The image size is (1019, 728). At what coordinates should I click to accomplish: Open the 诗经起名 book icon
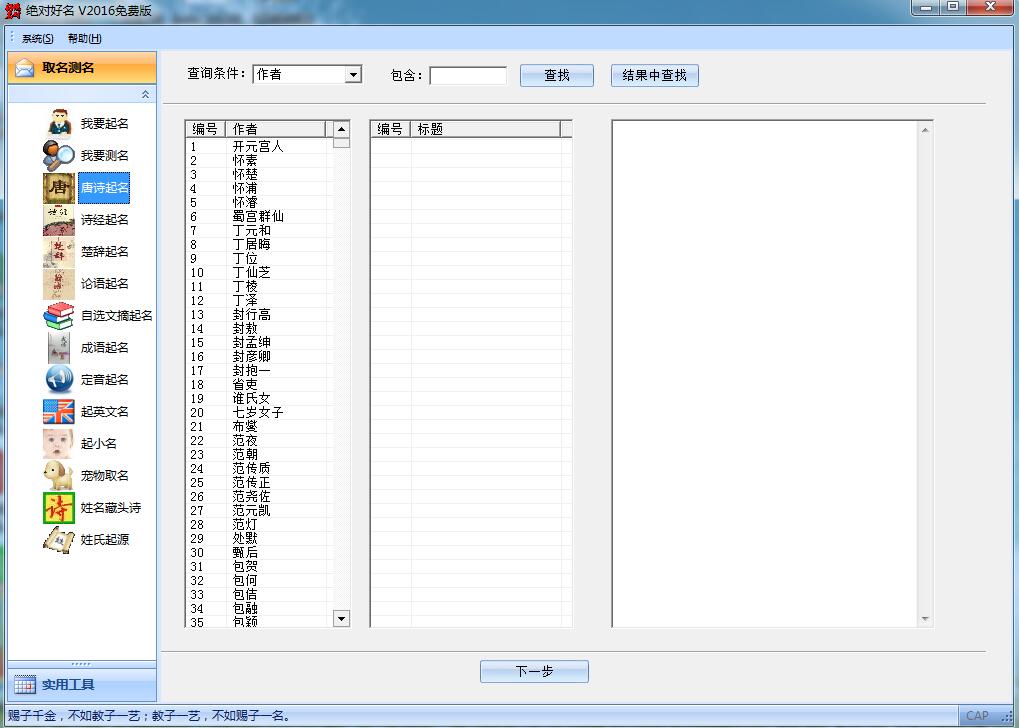(x=59, y=220)
